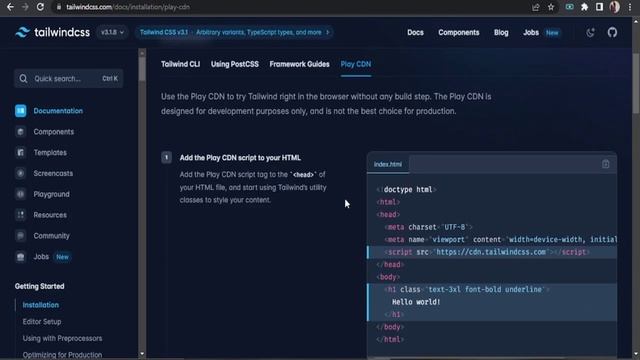
Task: Open the v3.1.8 version dropdown
Action: click(112, 32)
